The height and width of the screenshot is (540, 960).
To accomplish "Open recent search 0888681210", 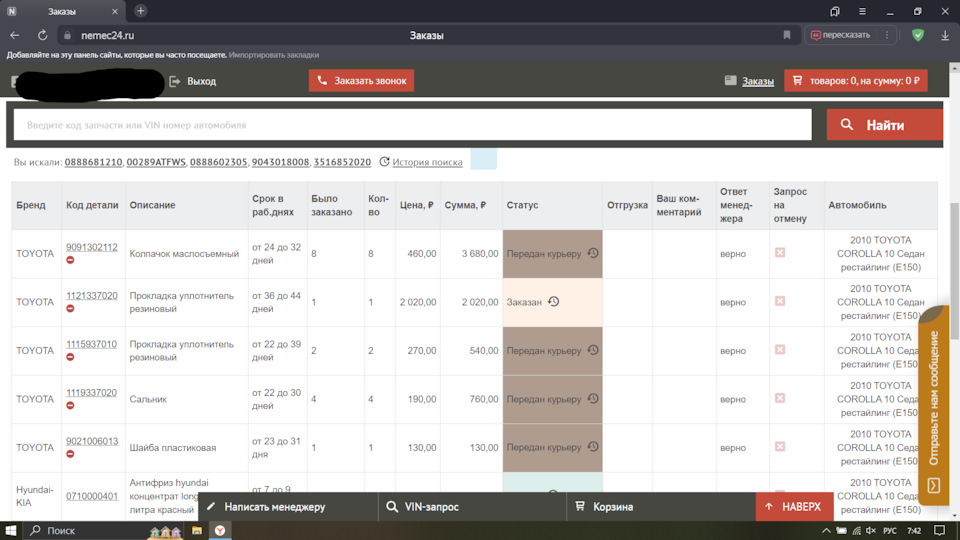I will 93,162.
